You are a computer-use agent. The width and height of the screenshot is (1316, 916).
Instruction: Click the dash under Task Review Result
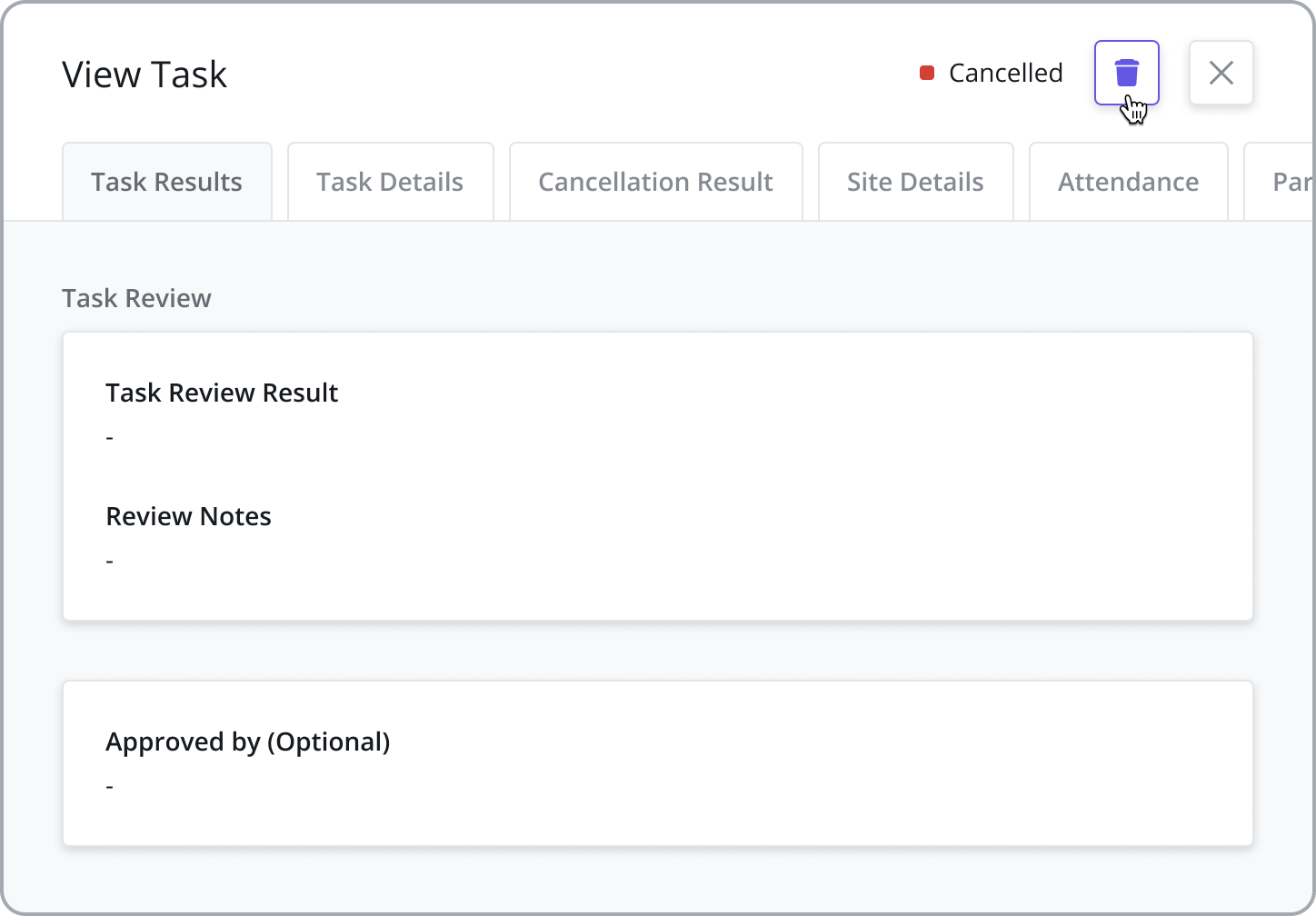coord(110,437)
